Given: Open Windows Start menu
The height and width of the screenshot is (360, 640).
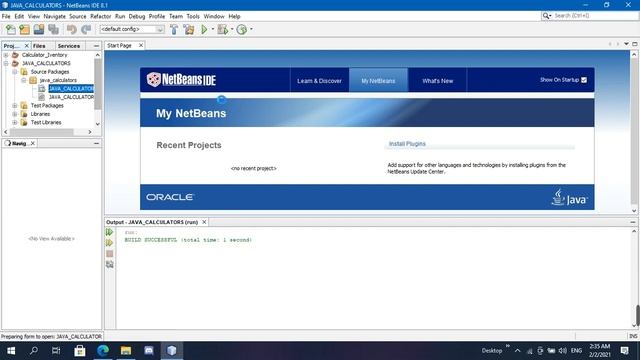Looking at the screenshot, I should (x=11, y=351).
